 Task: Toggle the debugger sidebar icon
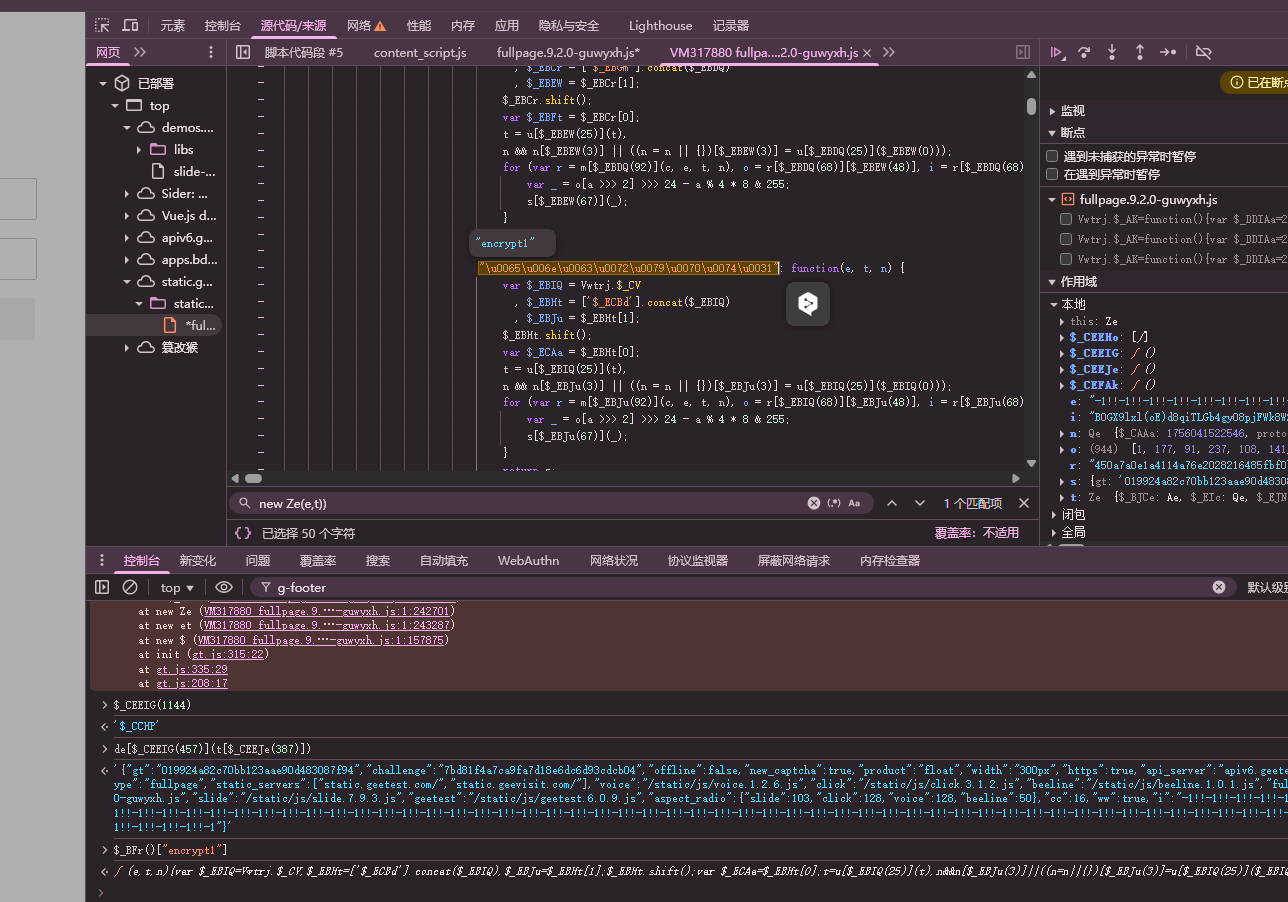point(1023,52)
